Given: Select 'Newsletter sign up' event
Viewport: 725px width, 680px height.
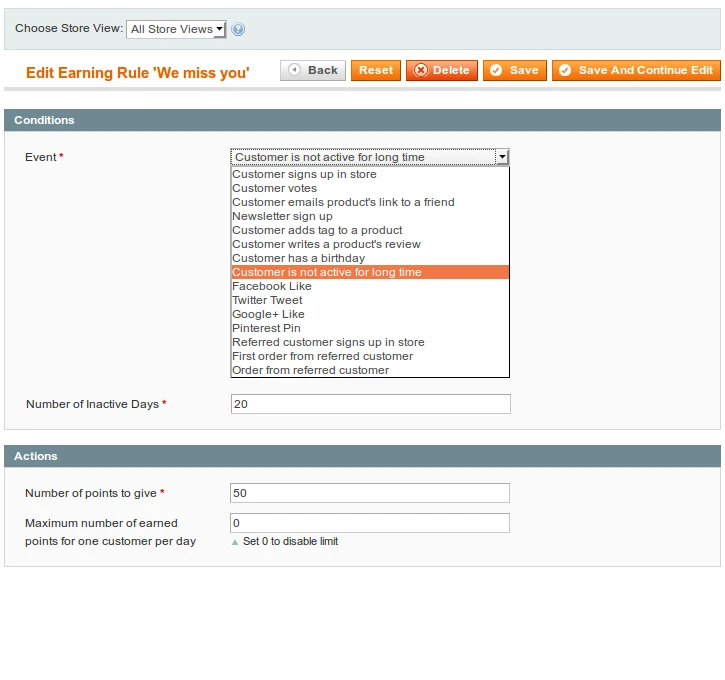Looking at the screenshot, I should [x=282, y=216].
